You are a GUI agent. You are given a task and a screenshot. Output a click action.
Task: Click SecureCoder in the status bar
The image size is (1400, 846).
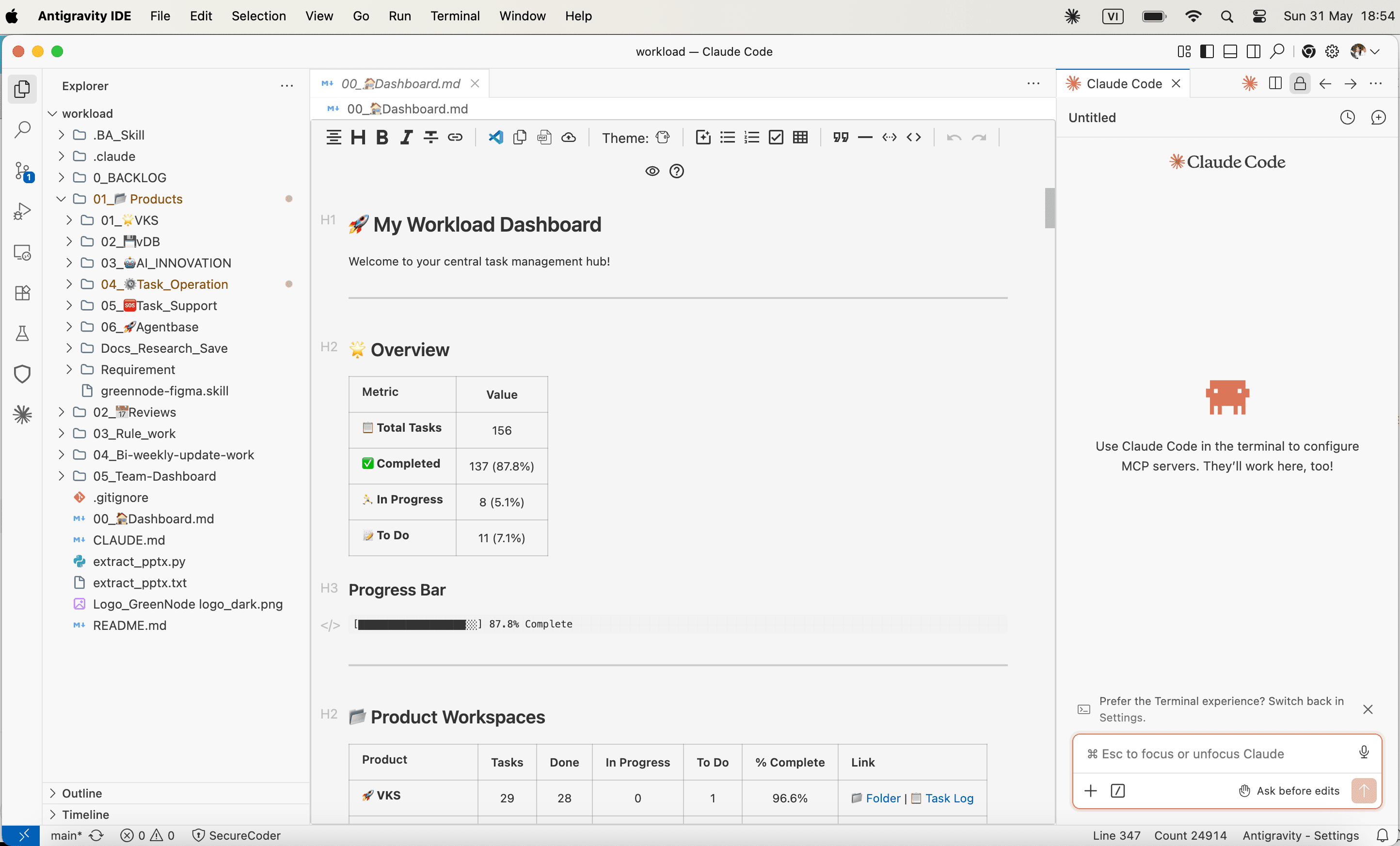(237, 835)
